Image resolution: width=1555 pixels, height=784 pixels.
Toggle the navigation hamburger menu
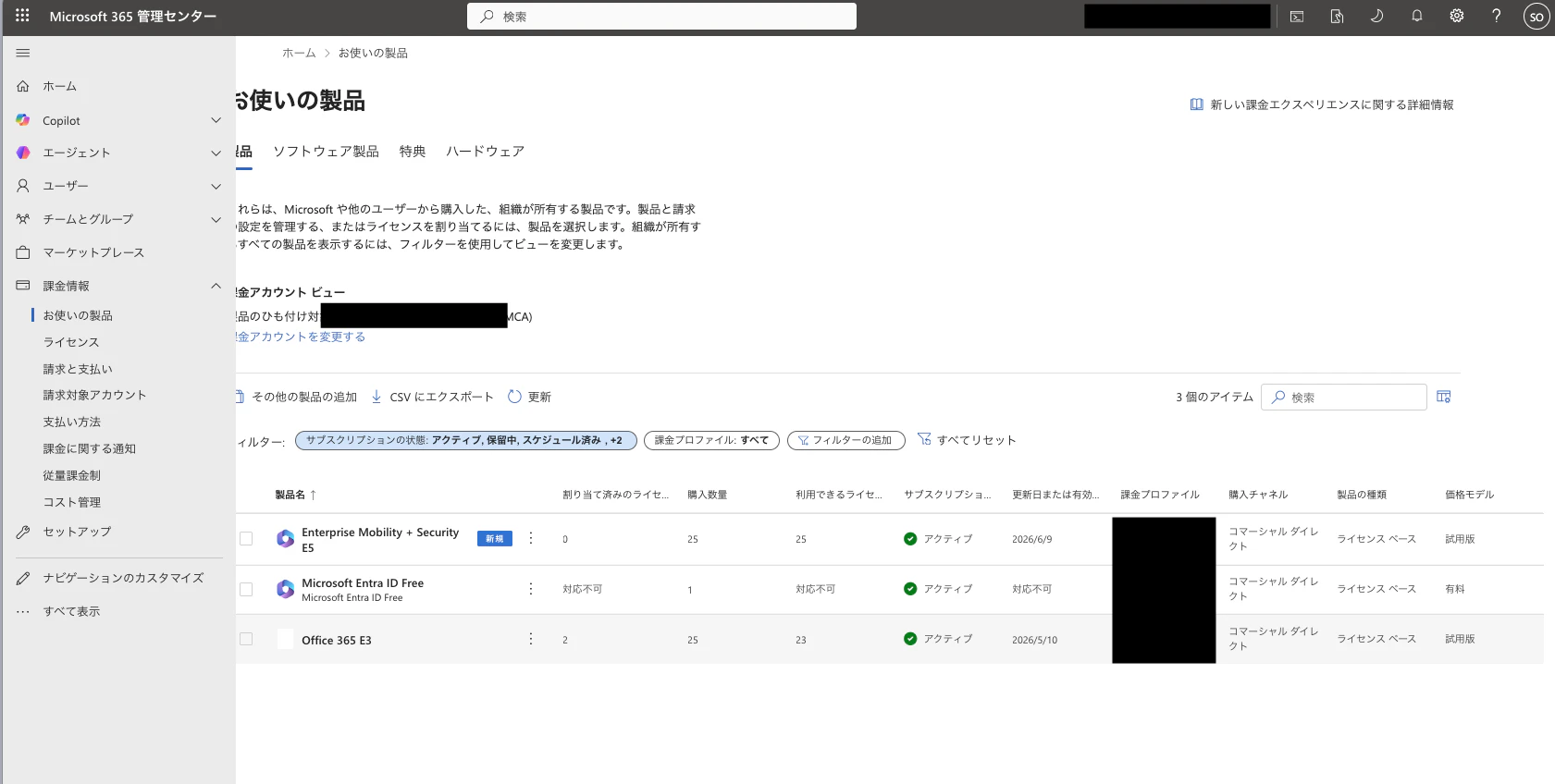[23, 53]
